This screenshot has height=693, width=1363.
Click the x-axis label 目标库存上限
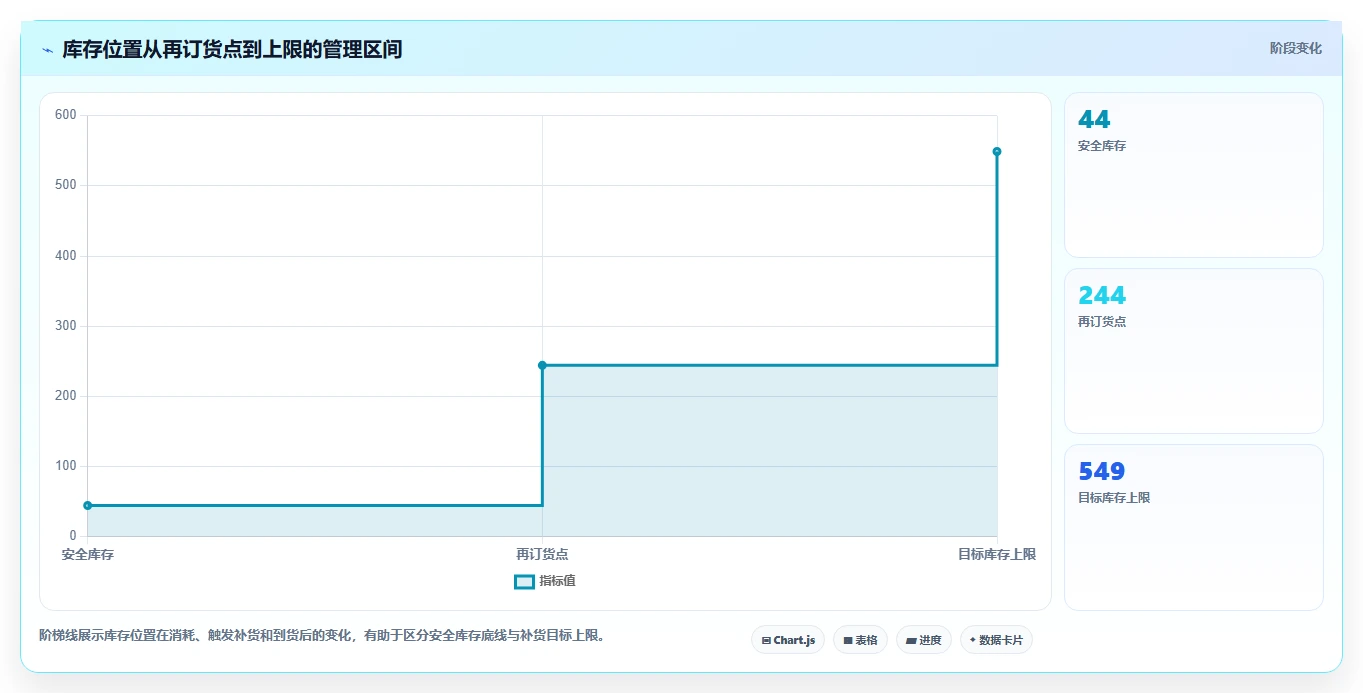[x=997, y=554]
